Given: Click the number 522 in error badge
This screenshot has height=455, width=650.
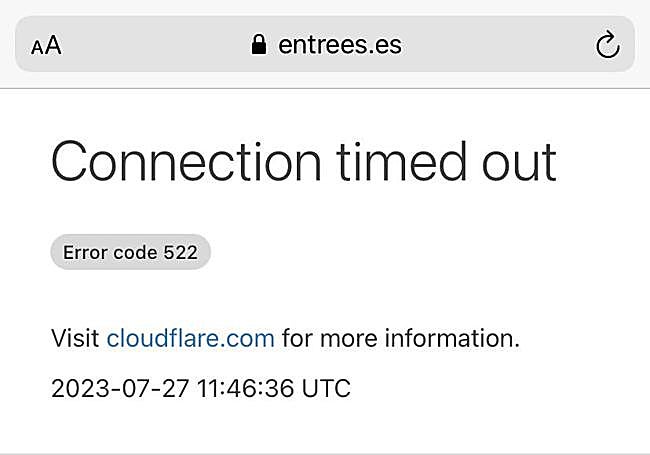Looking at the screenshot, I should click(x=180, y=253).
